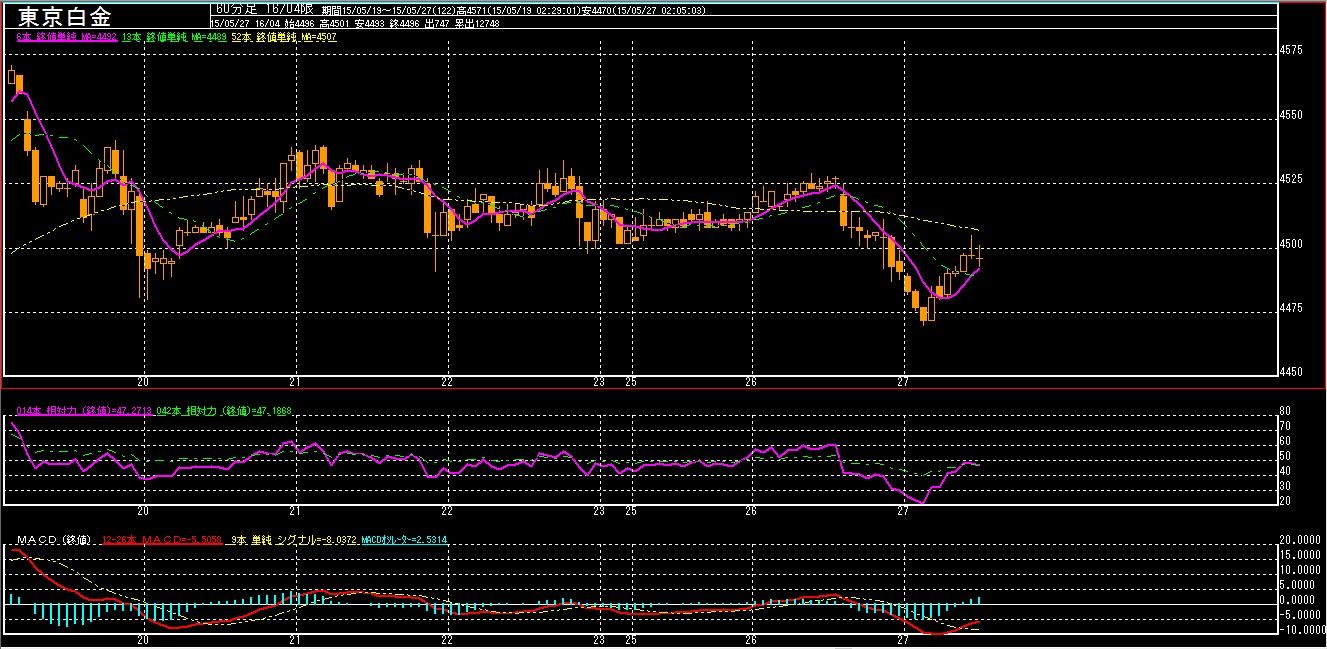This screenshot has height=649, width=1327.
Task: Click date marker 21 in MACD panel
Action: 296,638
